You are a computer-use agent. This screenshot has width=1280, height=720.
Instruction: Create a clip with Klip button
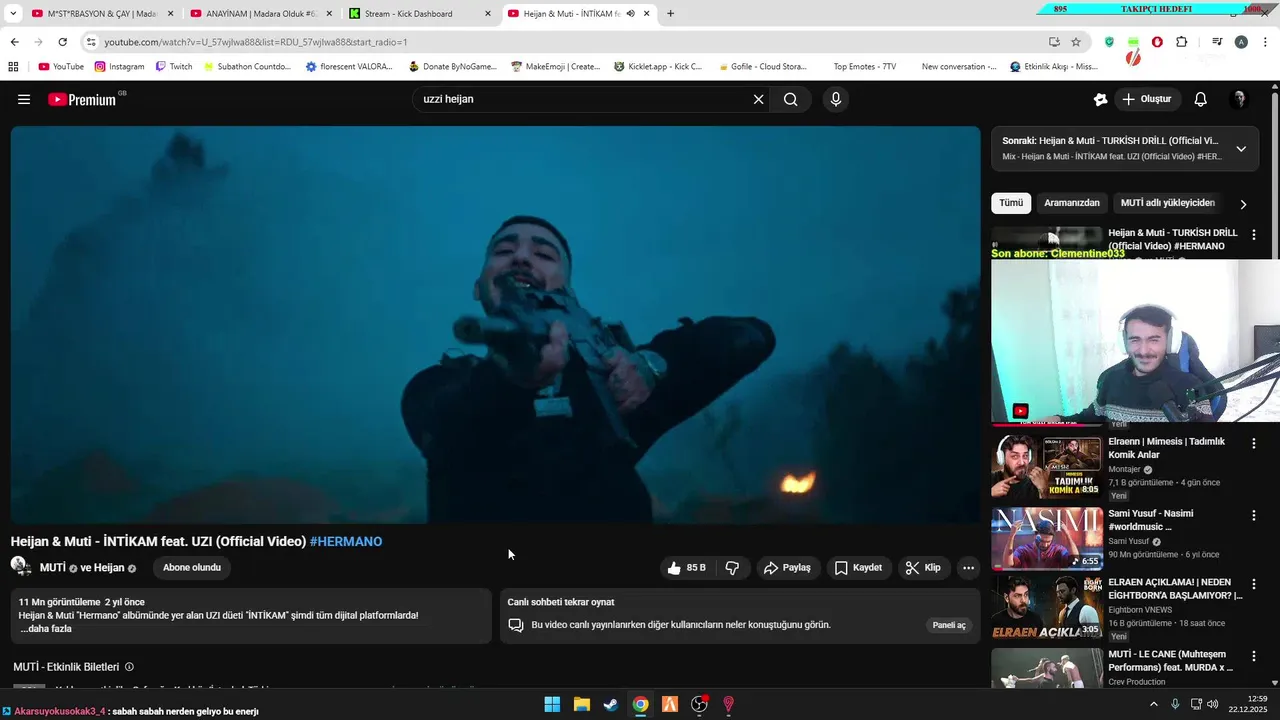point(923,567)
